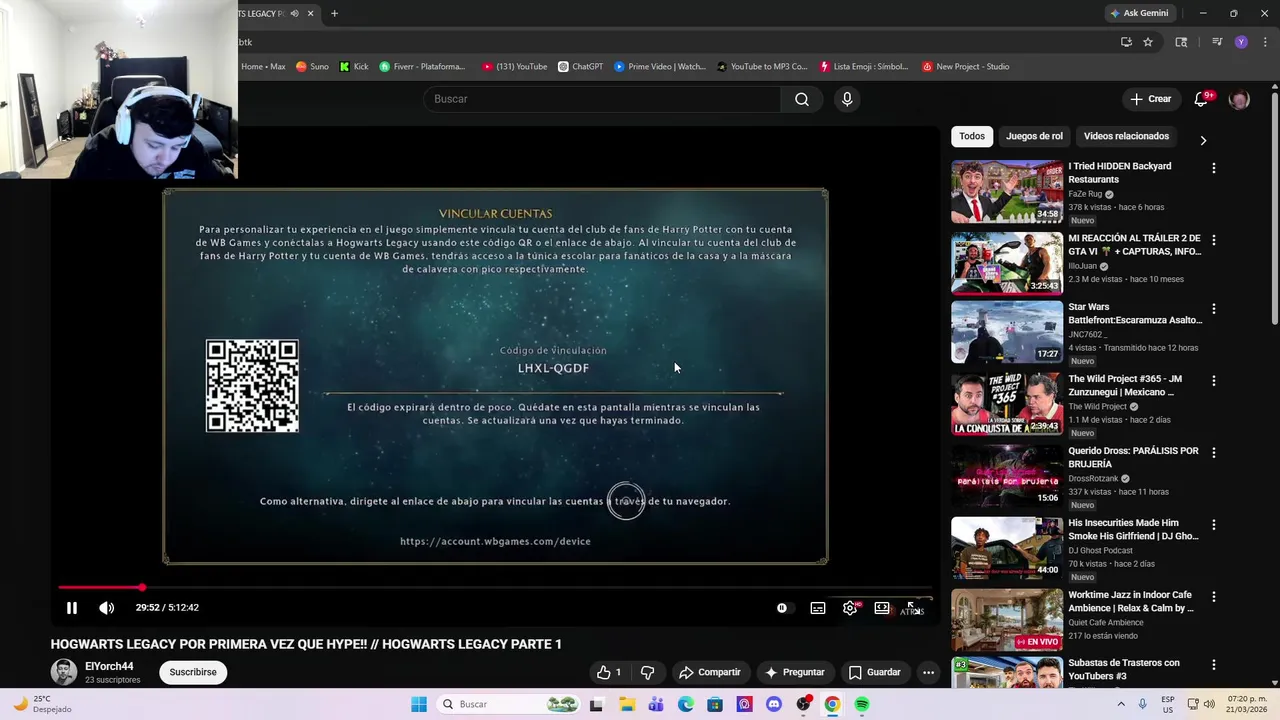The width and height of the screenshot is (1280, 720).
Task: Click the Compartir button
Action: (x=710, y=672)
